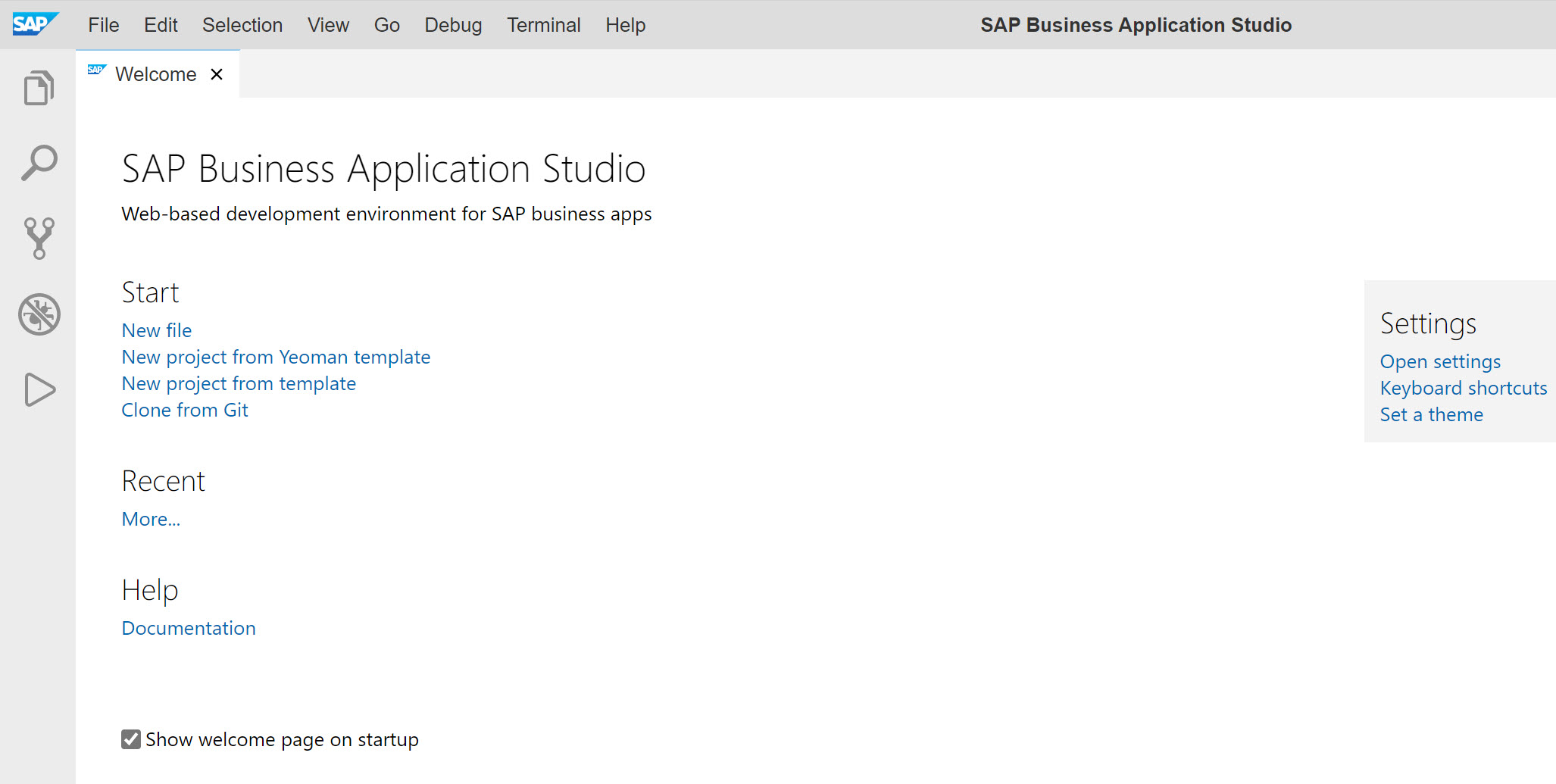
Task: Close the Welcome tab
Action: (x=217, y=74)
